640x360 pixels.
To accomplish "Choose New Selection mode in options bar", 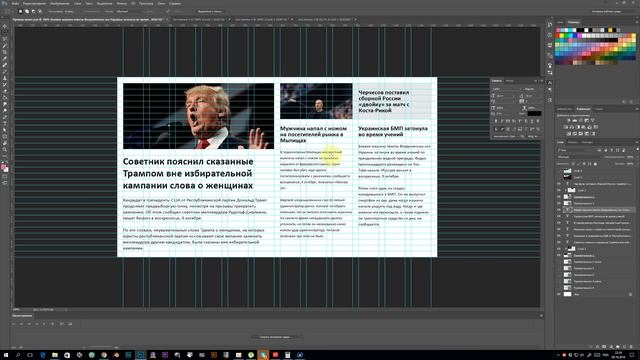I will coord(20,11).
